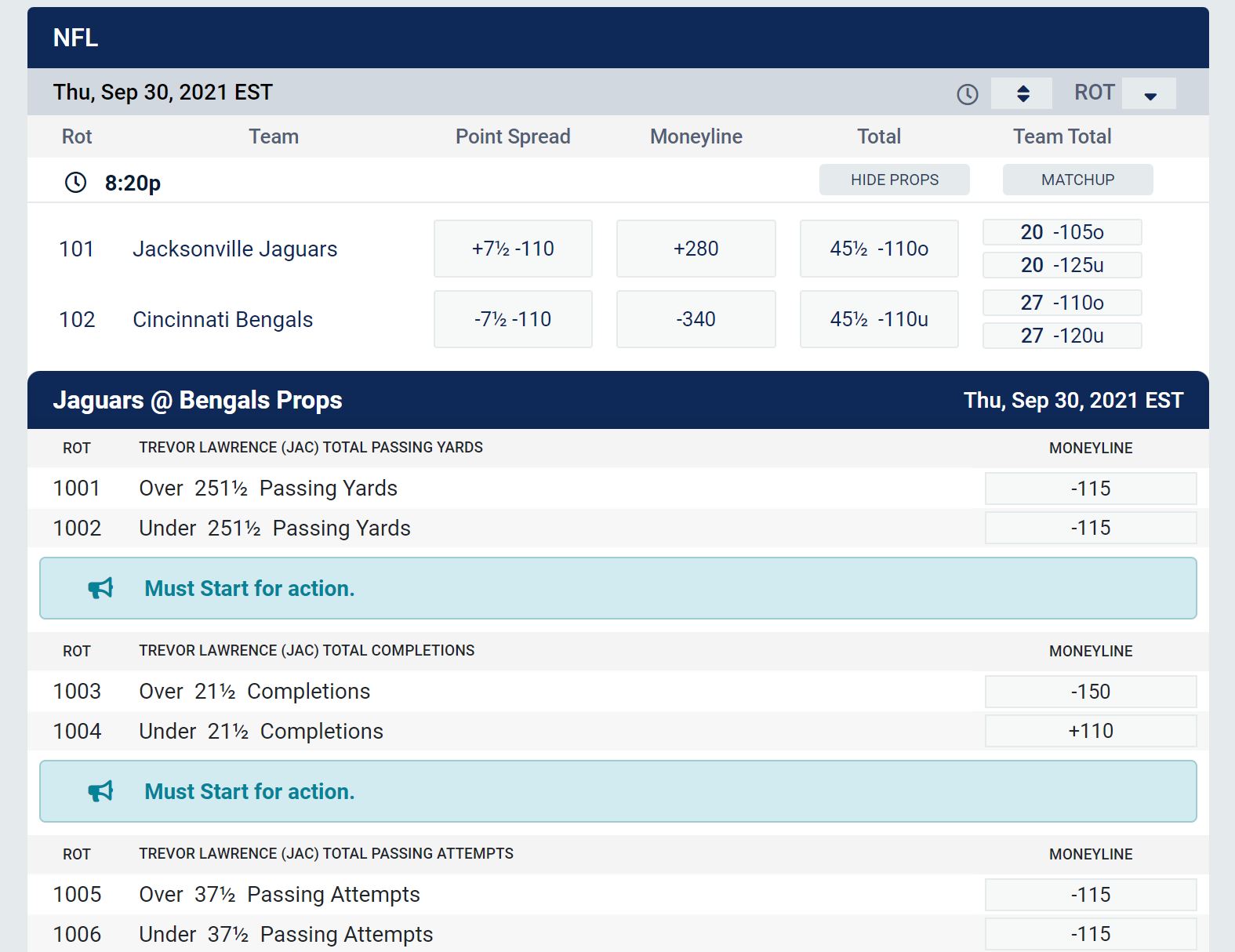Click the Rot column header
1235x952 pixels.
[x=77, y=136]
